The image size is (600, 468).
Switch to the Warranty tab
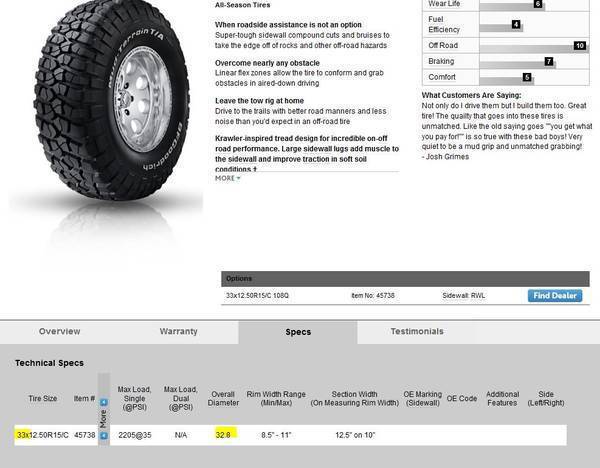pyautogui.click(x=179, y=331)
